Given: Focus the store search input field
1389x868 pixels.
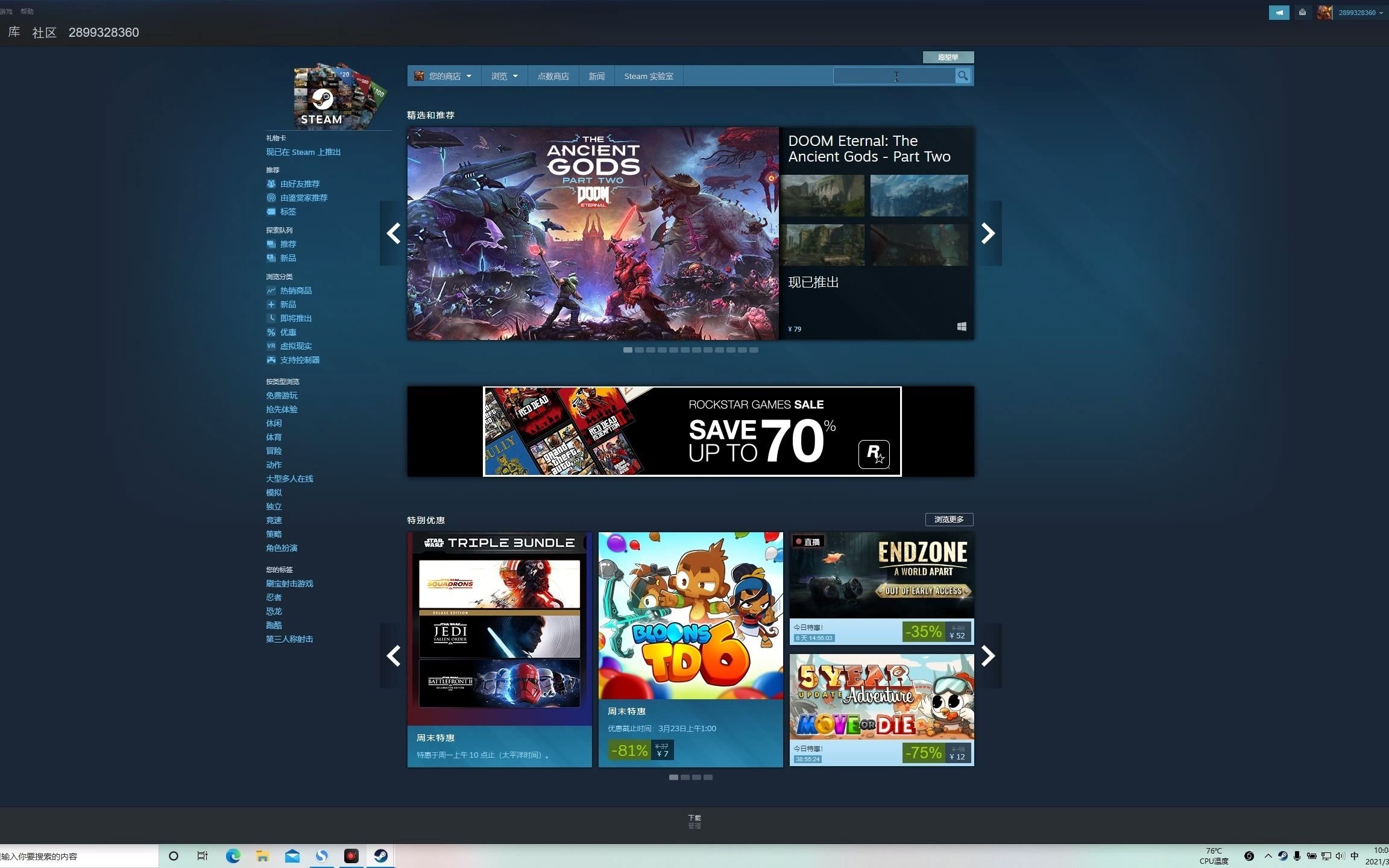Looking at the screenshot, I should click(894, 76).
